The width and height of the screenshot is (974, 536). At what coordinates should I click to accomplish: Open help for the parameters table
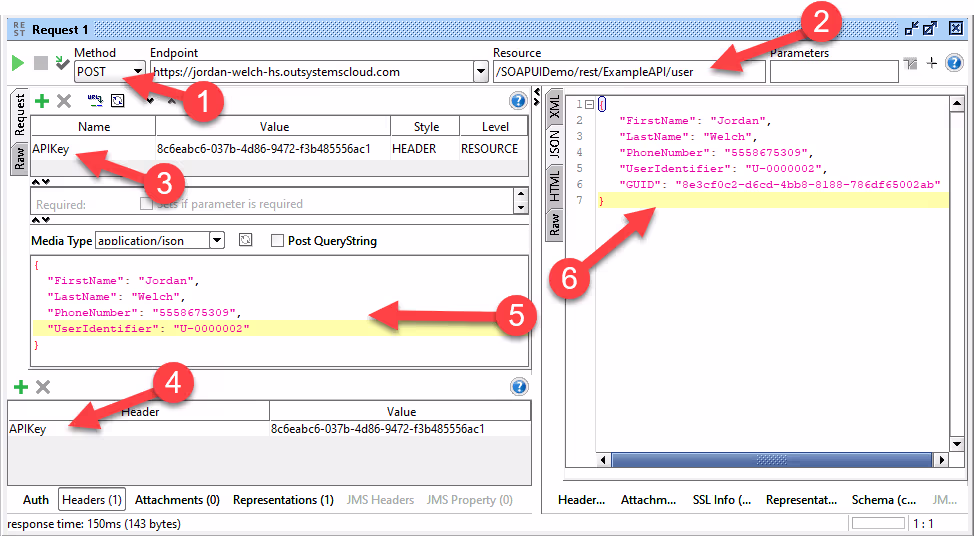517,101
